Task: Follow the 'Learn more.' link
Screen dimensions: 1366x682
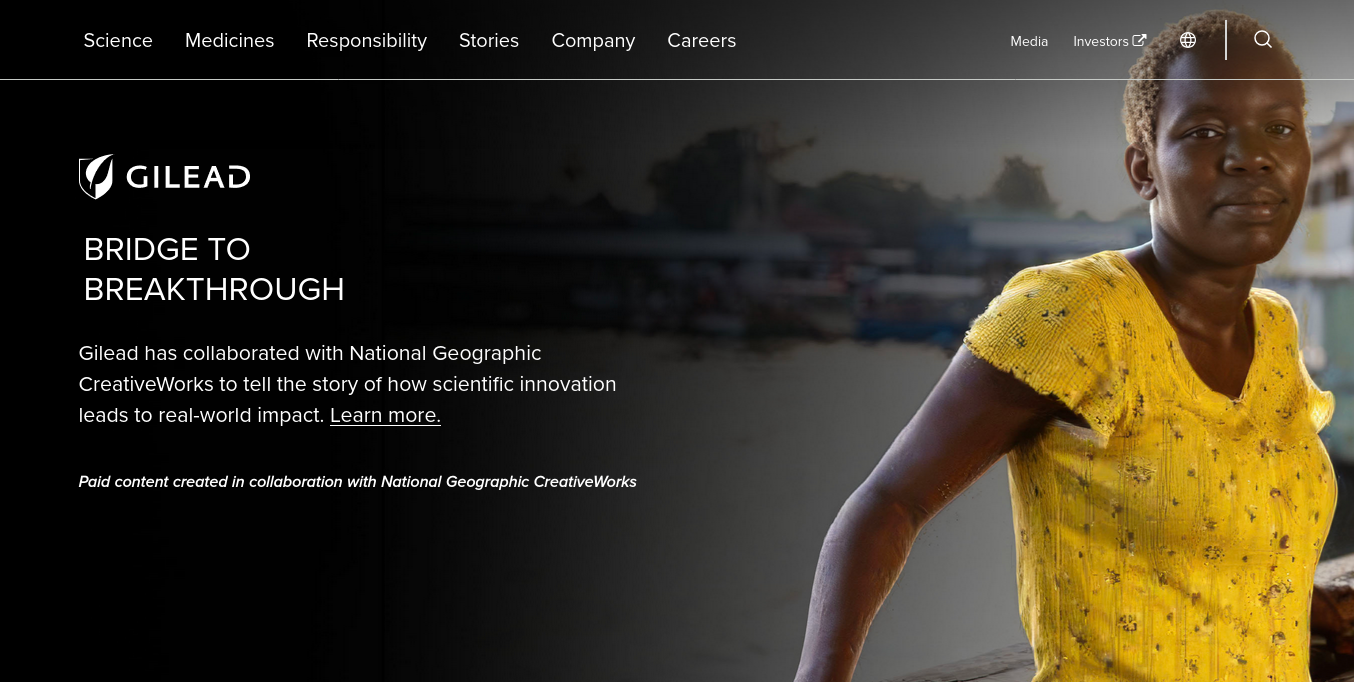Action: (385, 415)
